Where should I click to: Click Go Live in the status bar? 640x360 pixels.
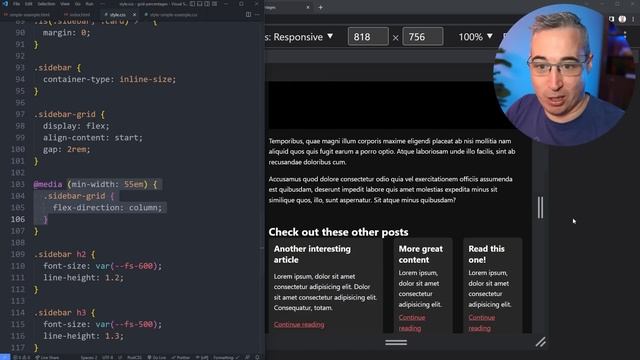(x=156, y=357)
